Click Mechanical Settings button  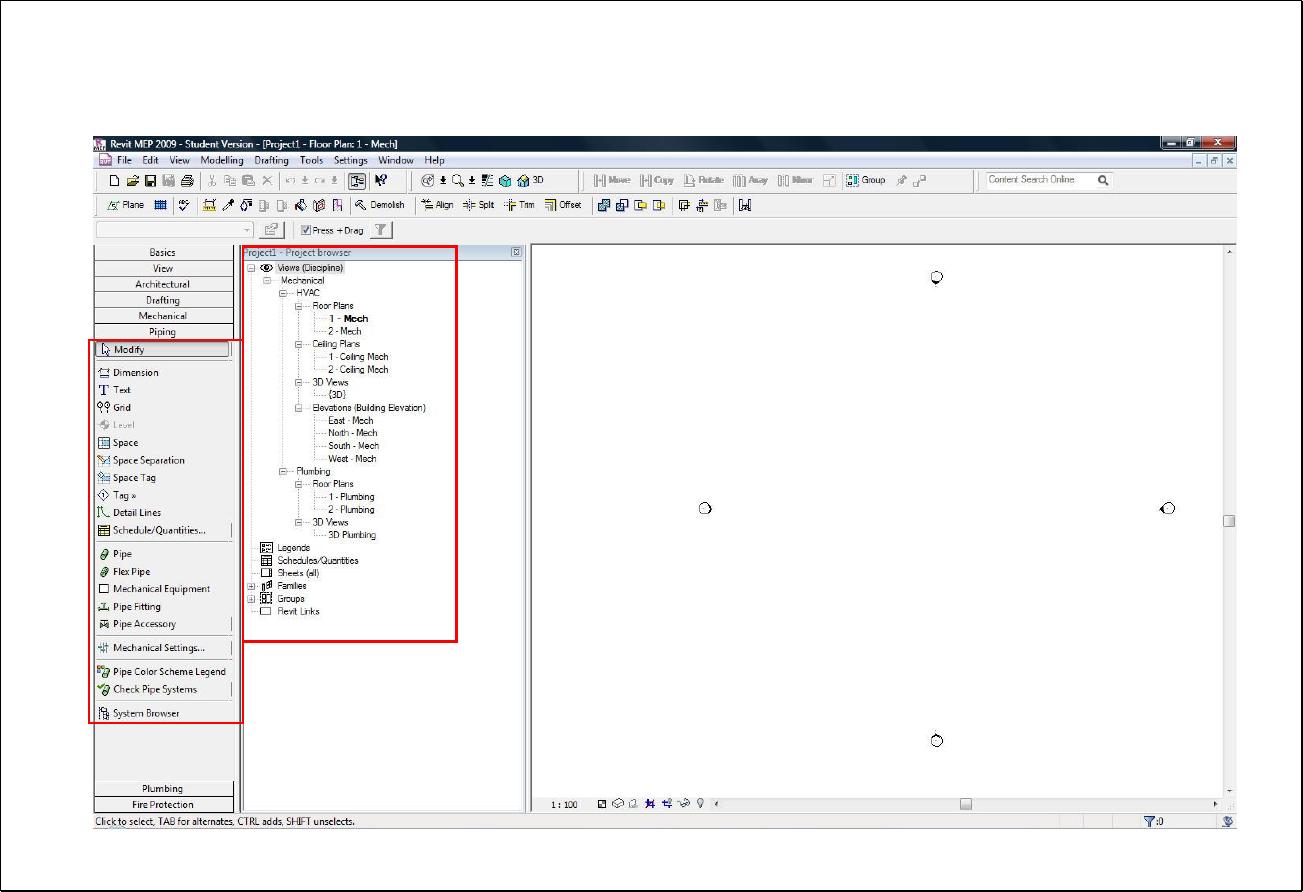[158, 648]
